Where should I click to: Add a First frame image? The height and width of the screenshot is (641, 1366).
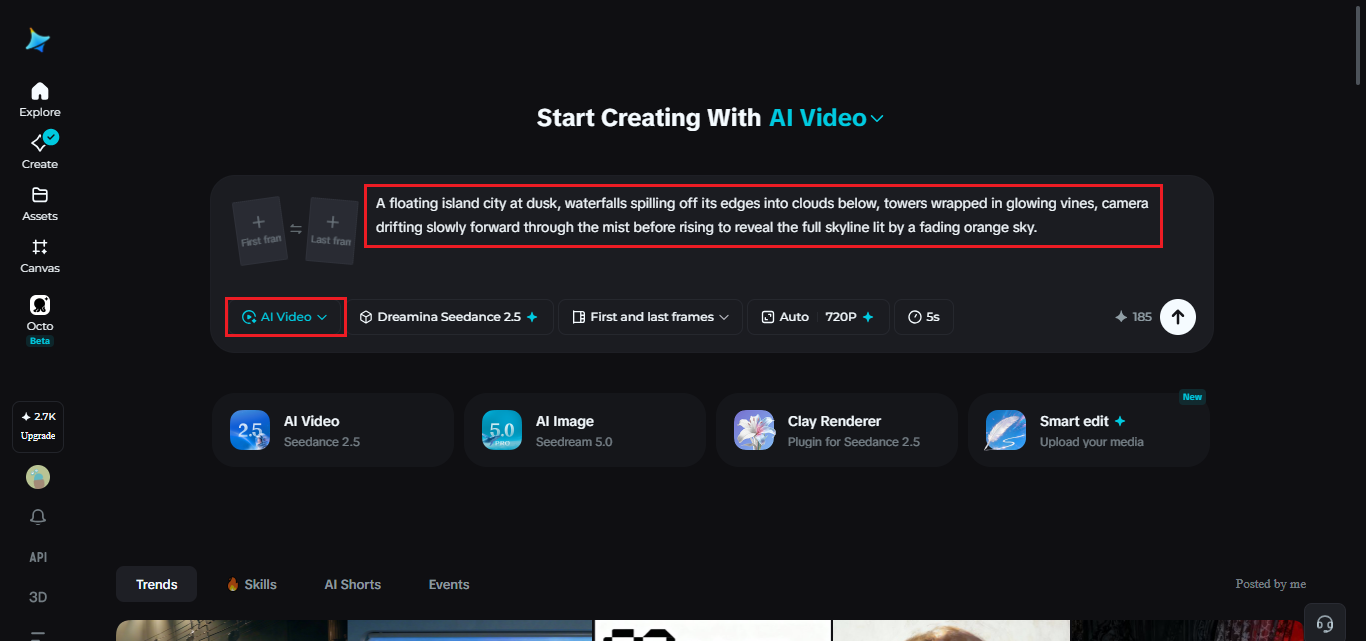click(258, 230)
